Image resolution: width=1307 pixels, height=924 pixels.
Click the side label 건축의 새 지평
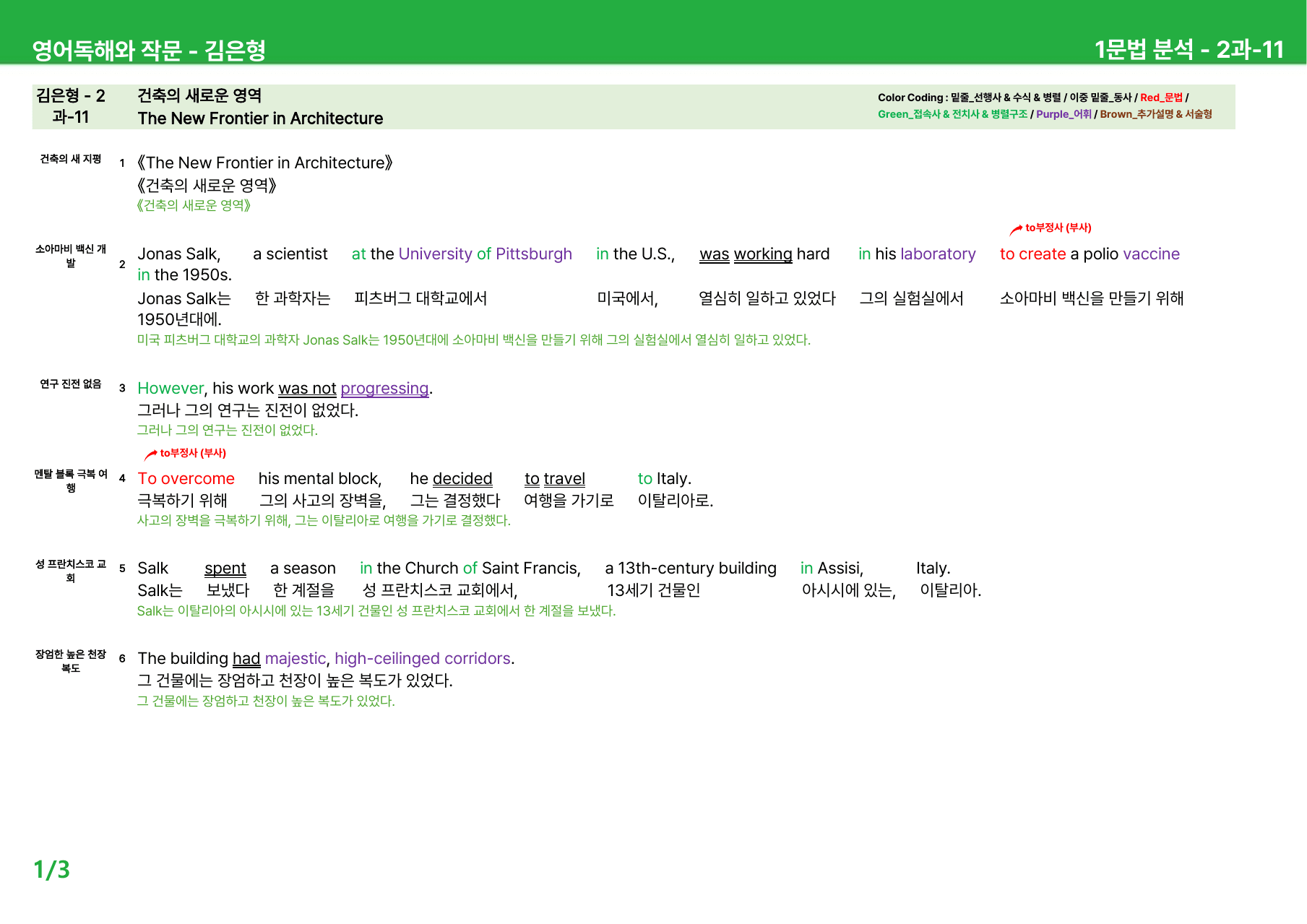71,159
